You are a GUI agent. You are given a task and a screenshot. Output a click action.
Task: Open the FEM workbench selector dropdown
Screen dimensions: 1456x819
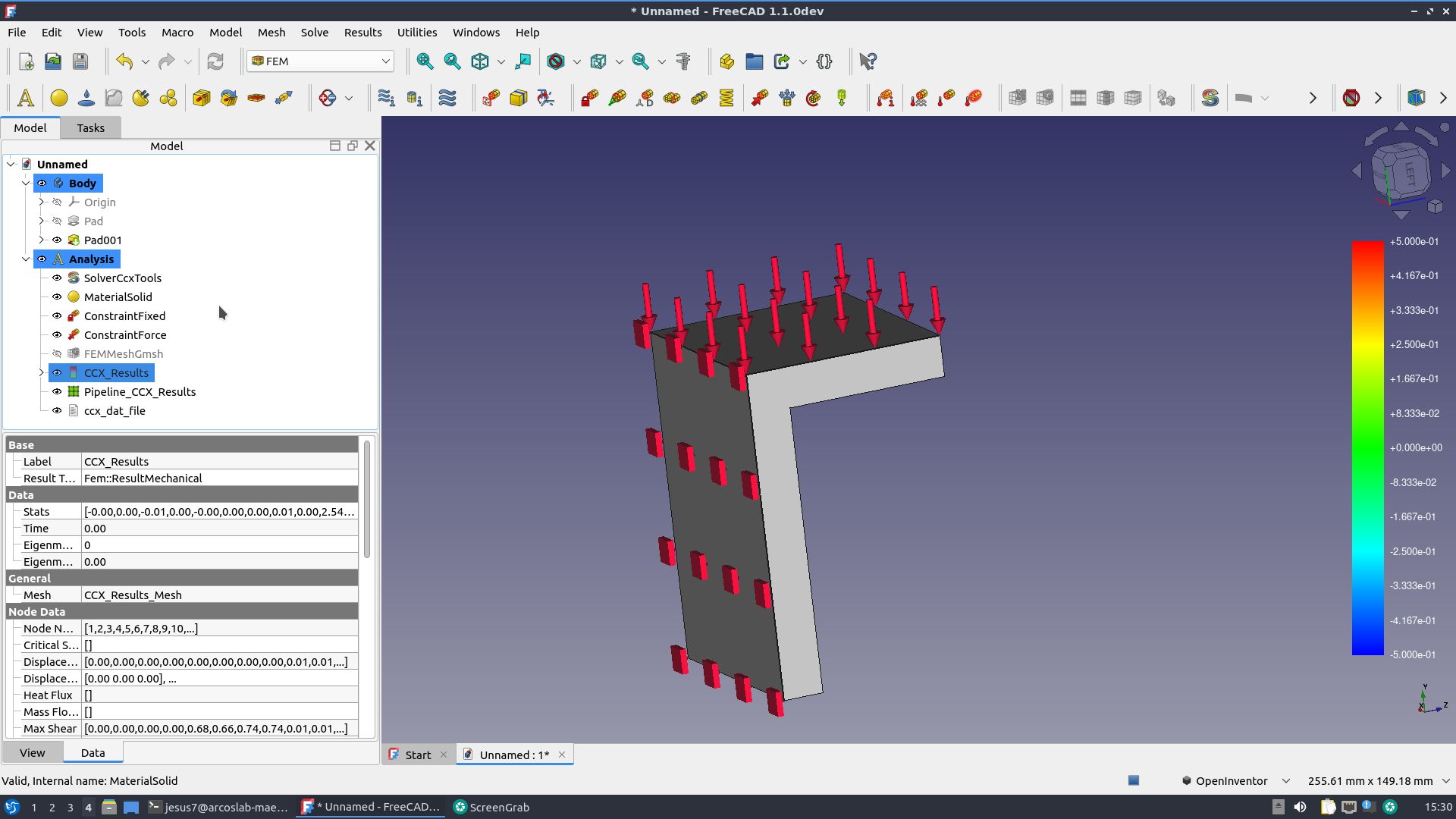click(320, 61)
